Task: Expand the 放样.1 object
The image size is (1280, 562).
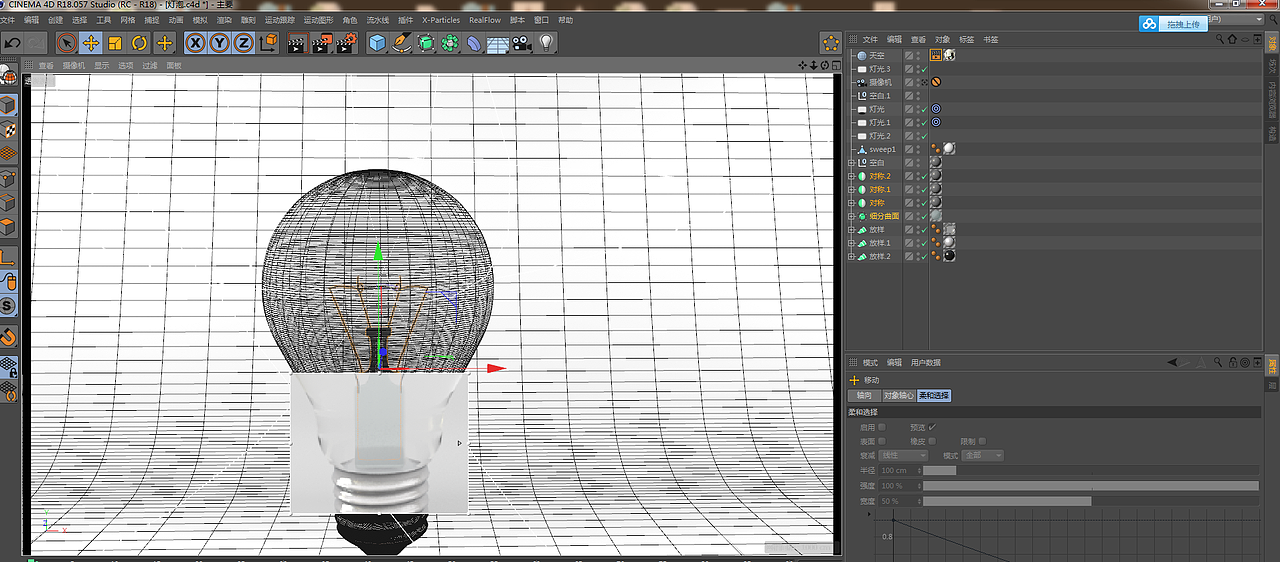Action: tap(852, 243)
